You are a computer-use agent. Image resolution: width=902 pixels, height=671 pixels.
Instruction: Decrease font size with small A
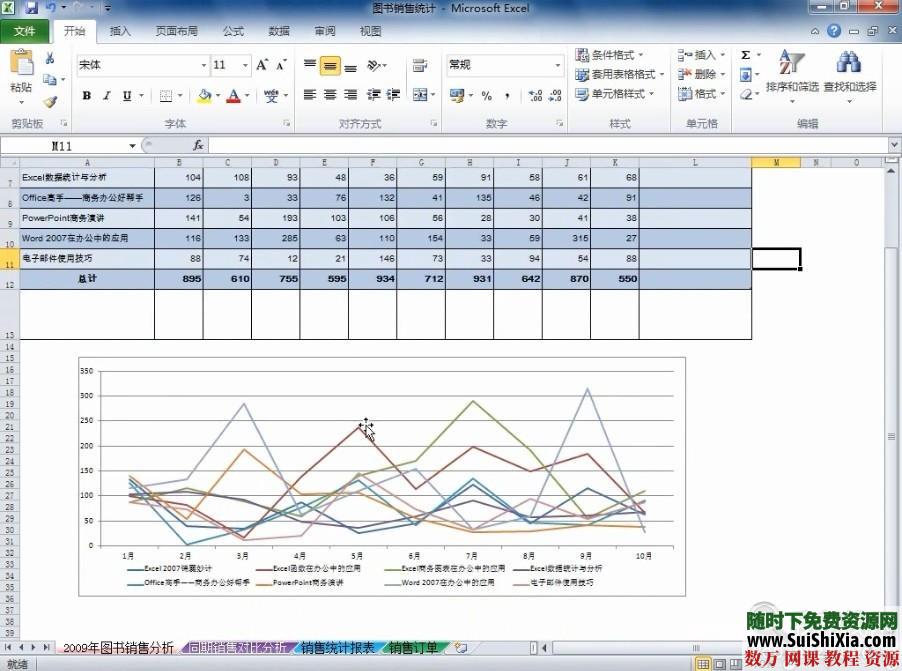point(281,65)
